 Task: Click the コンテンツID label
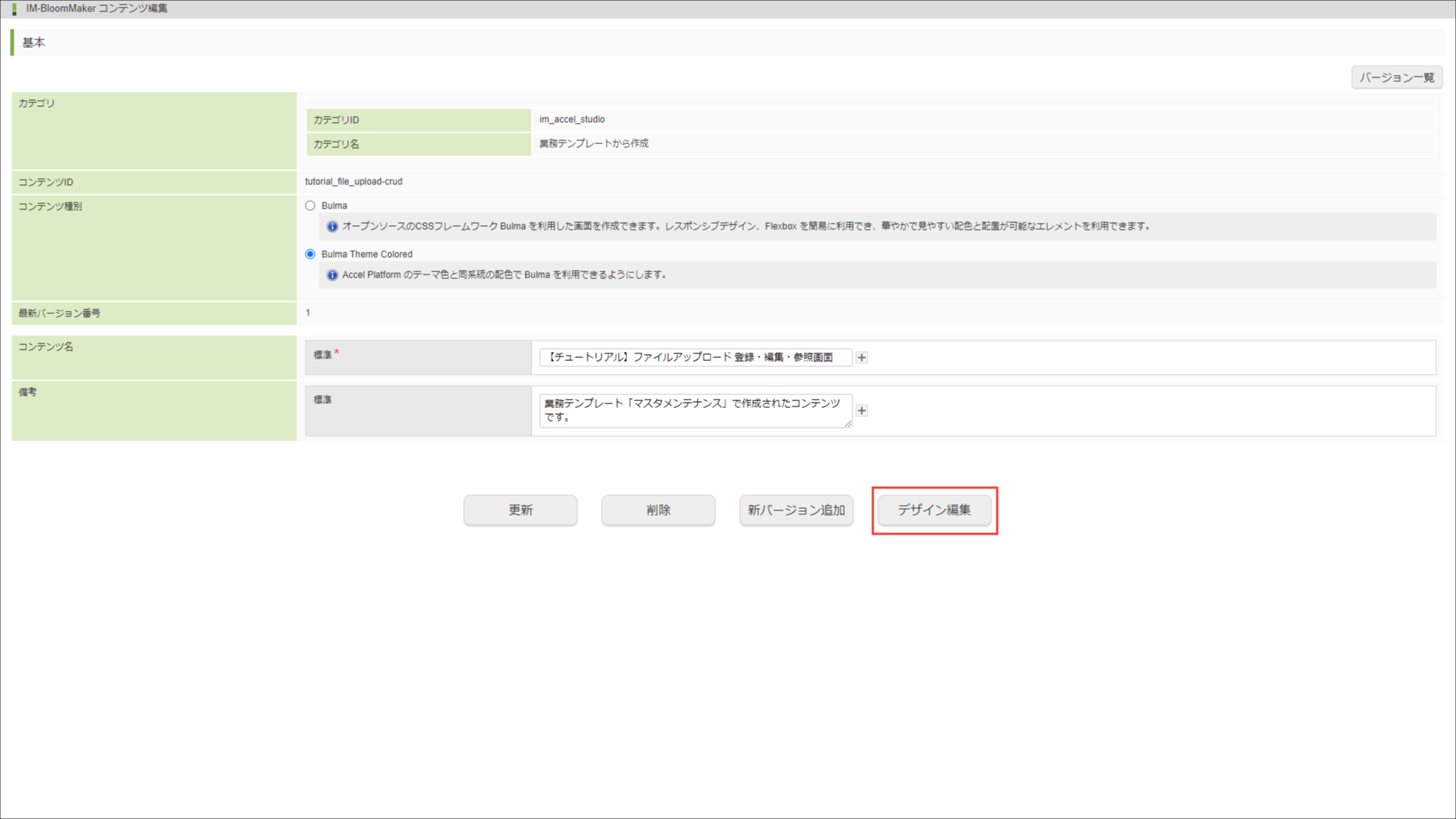coord(45,182)
